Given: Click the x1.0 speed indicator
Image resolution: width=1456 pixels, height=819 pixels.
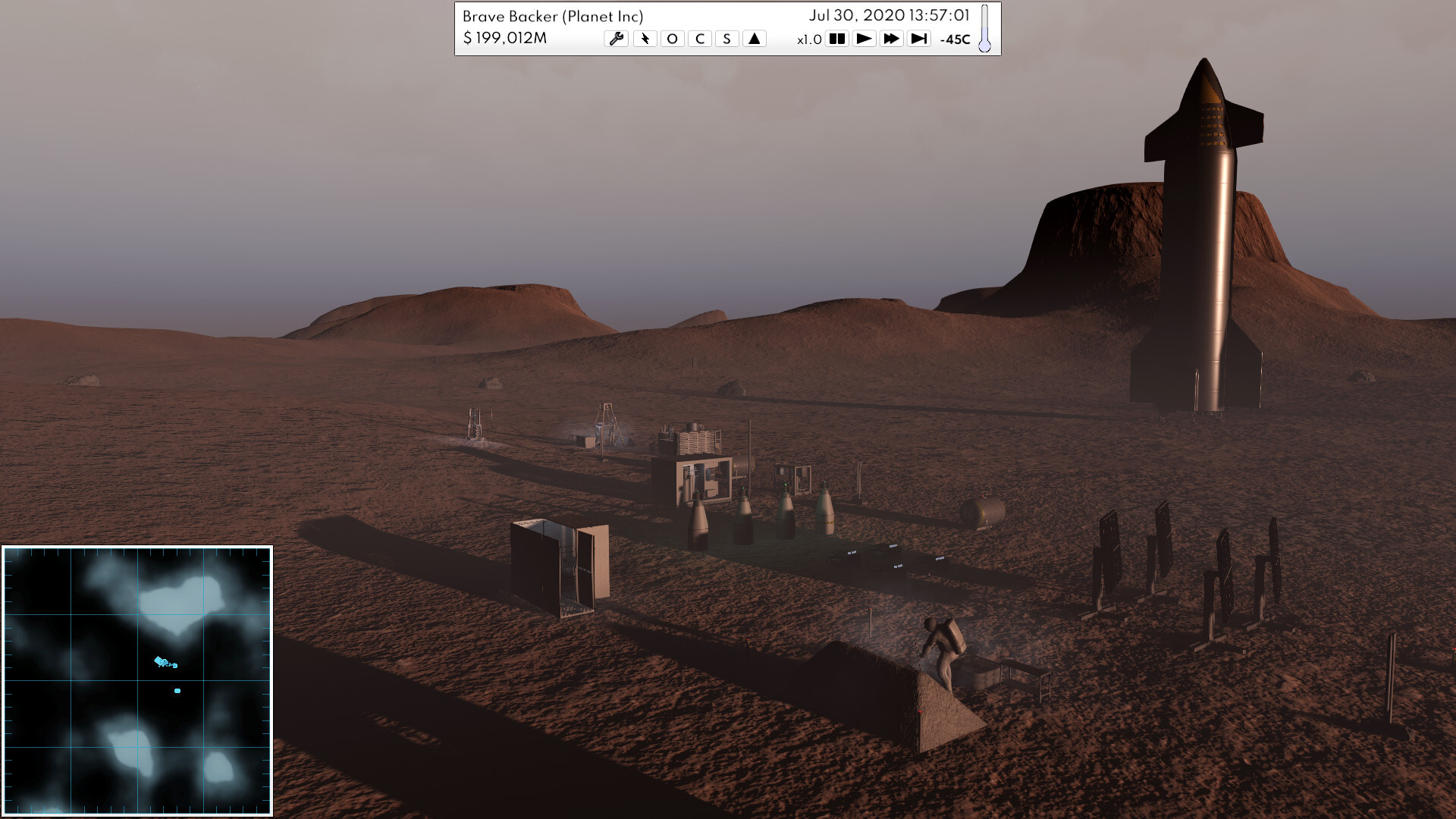Looking at the screenshot, I should point(809,39).
